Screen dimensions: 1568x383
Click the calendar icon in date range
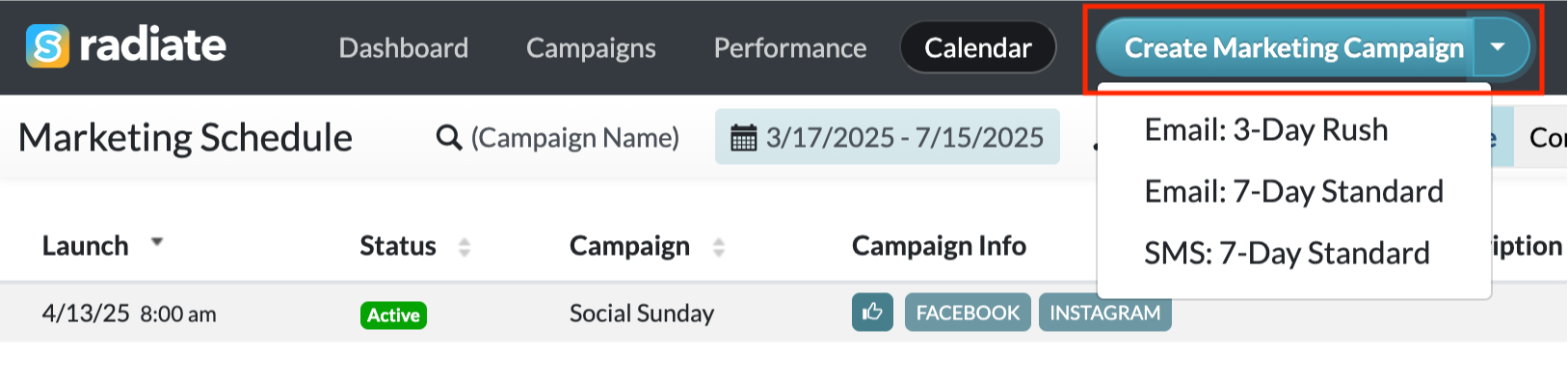743,138
